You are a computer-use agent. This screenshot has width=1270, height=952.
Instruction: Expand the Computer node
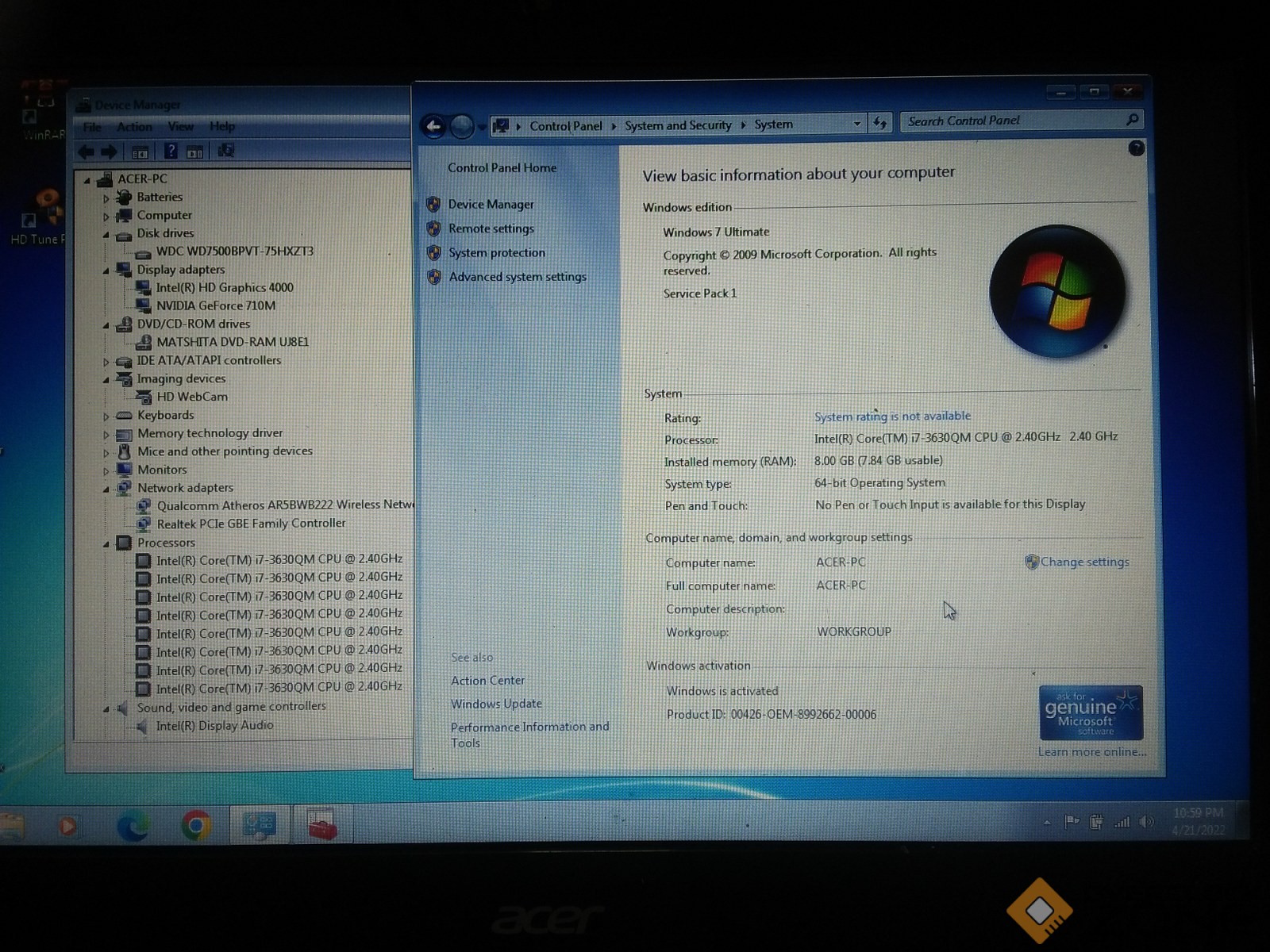coord(106,217)
